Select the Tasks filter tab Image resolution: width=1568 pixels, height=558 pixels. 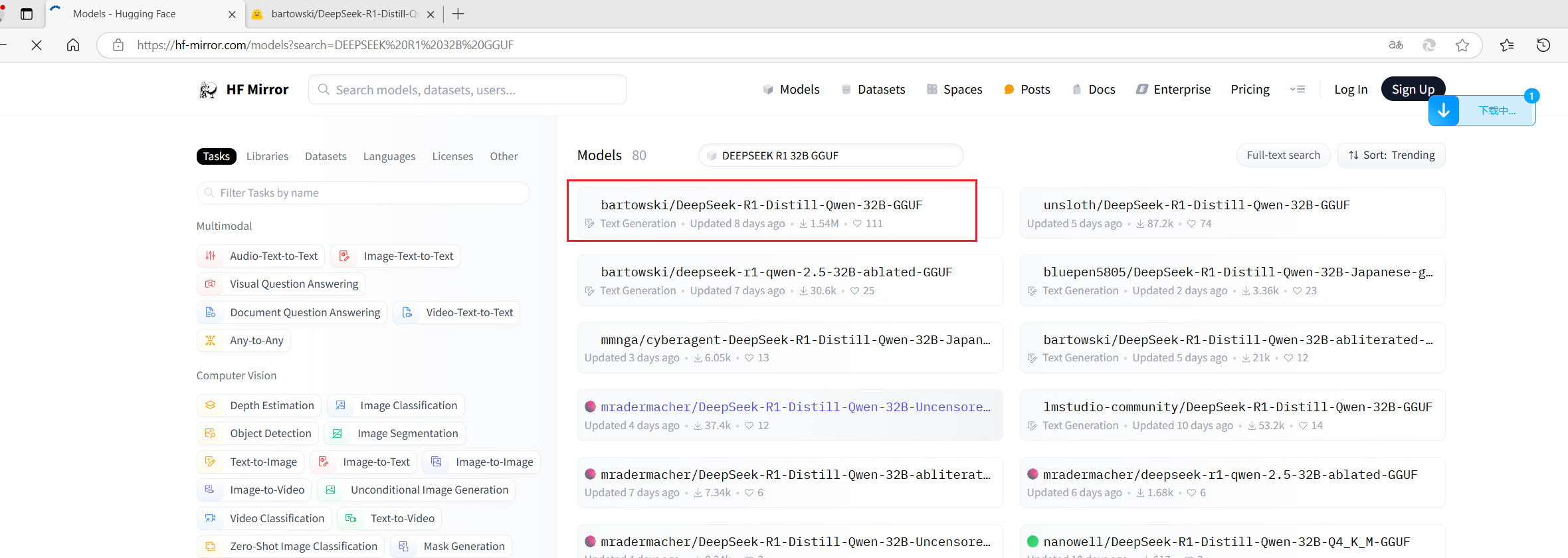[217, 156]
